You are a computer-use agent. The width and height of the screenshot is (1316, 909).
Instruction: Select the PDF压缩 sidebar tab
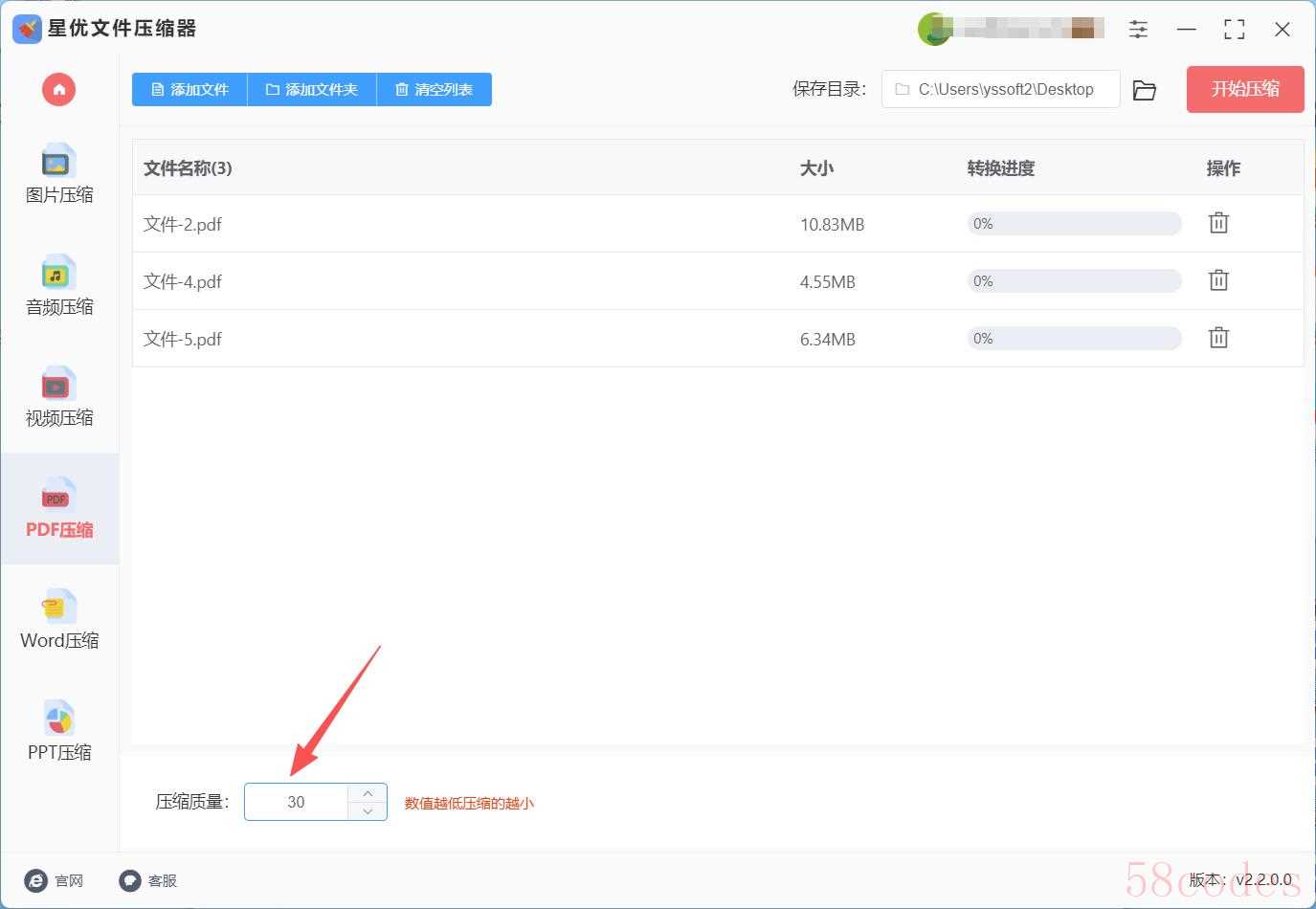click(x=58, y=509)
